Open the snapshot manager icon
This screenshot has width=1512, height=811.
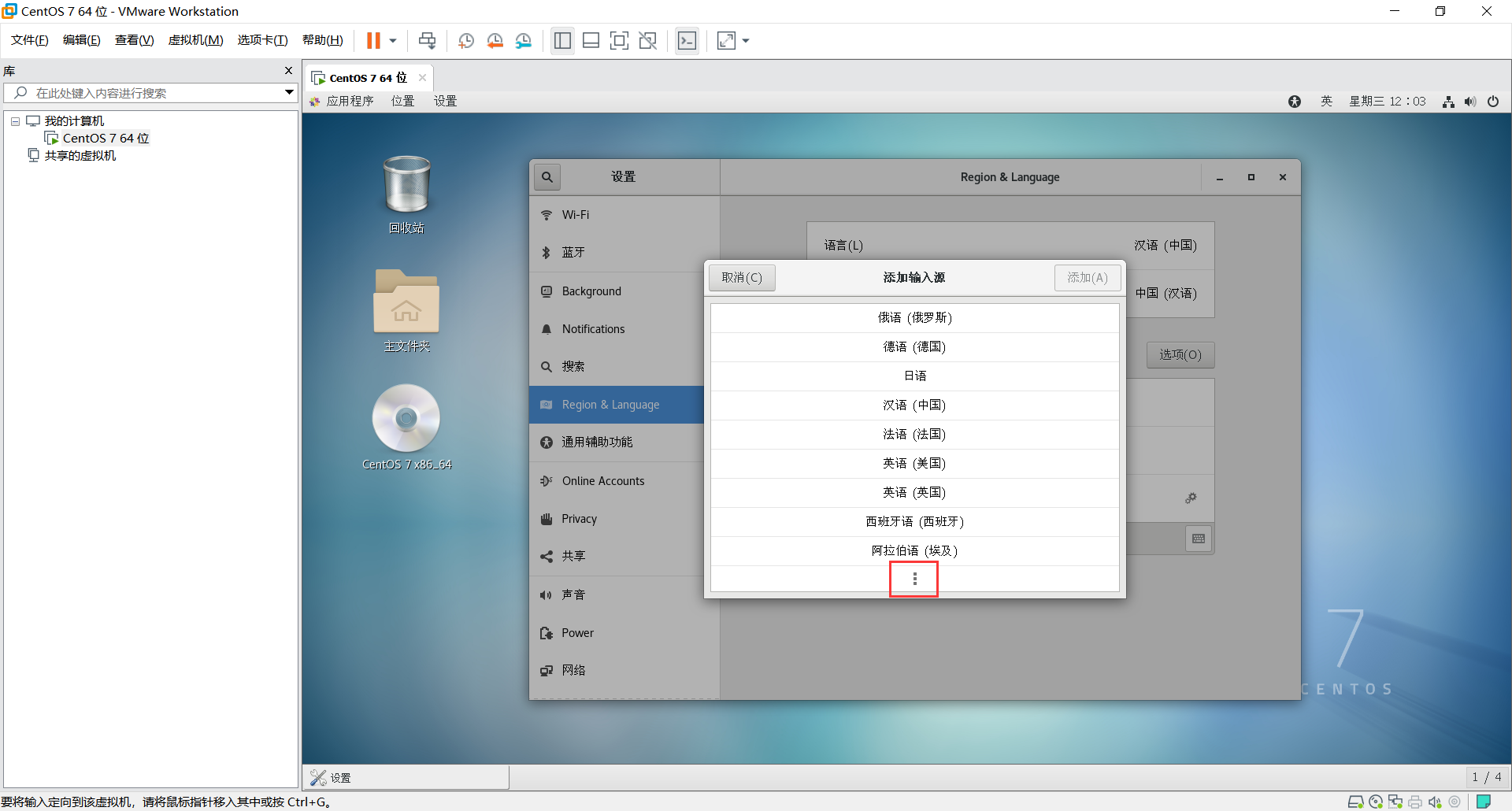click(x=524, y=41)
